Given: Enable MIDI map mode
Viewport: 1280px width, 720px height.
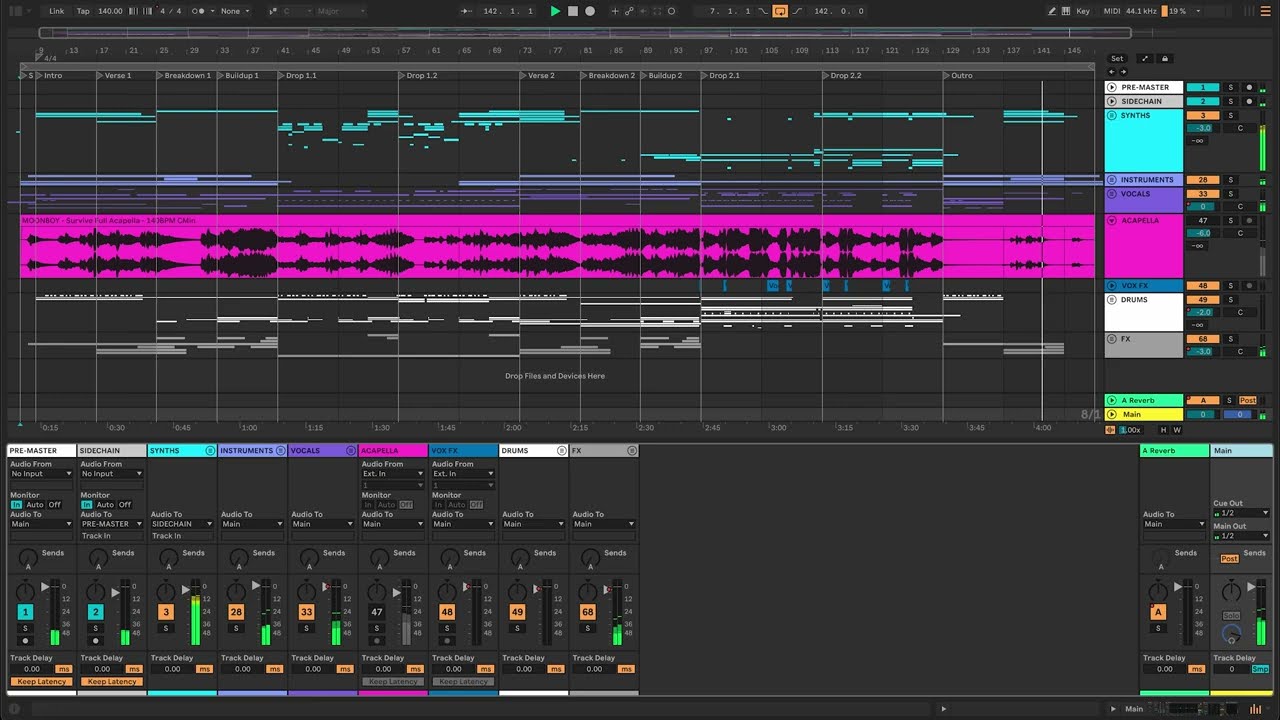Looking at the screenshot, I should (x=1111, y=11).
